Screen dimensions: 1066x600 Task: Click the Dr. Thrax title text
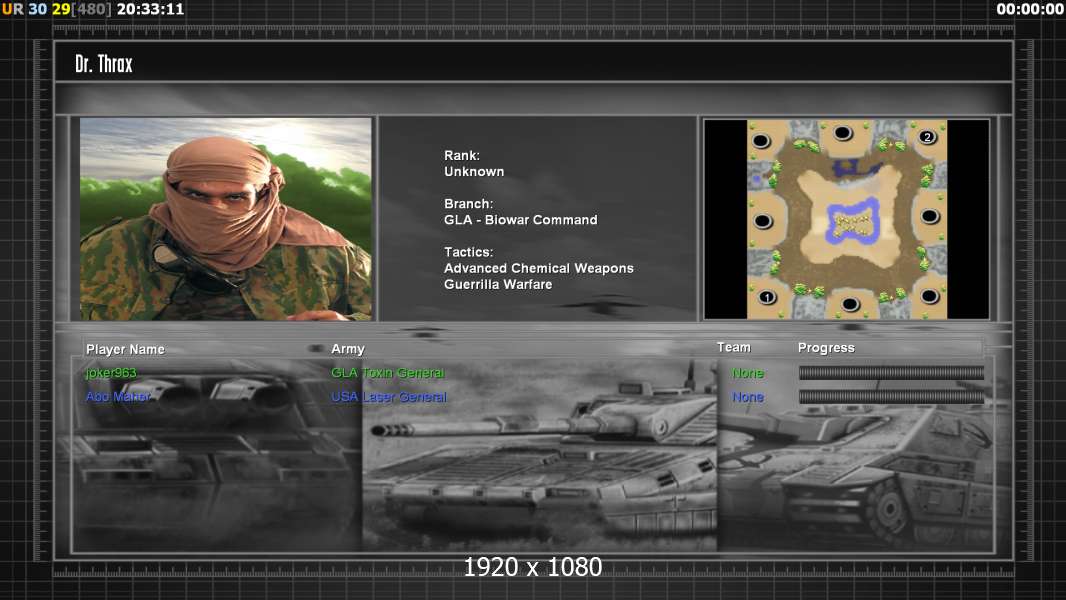click(104, 64)
